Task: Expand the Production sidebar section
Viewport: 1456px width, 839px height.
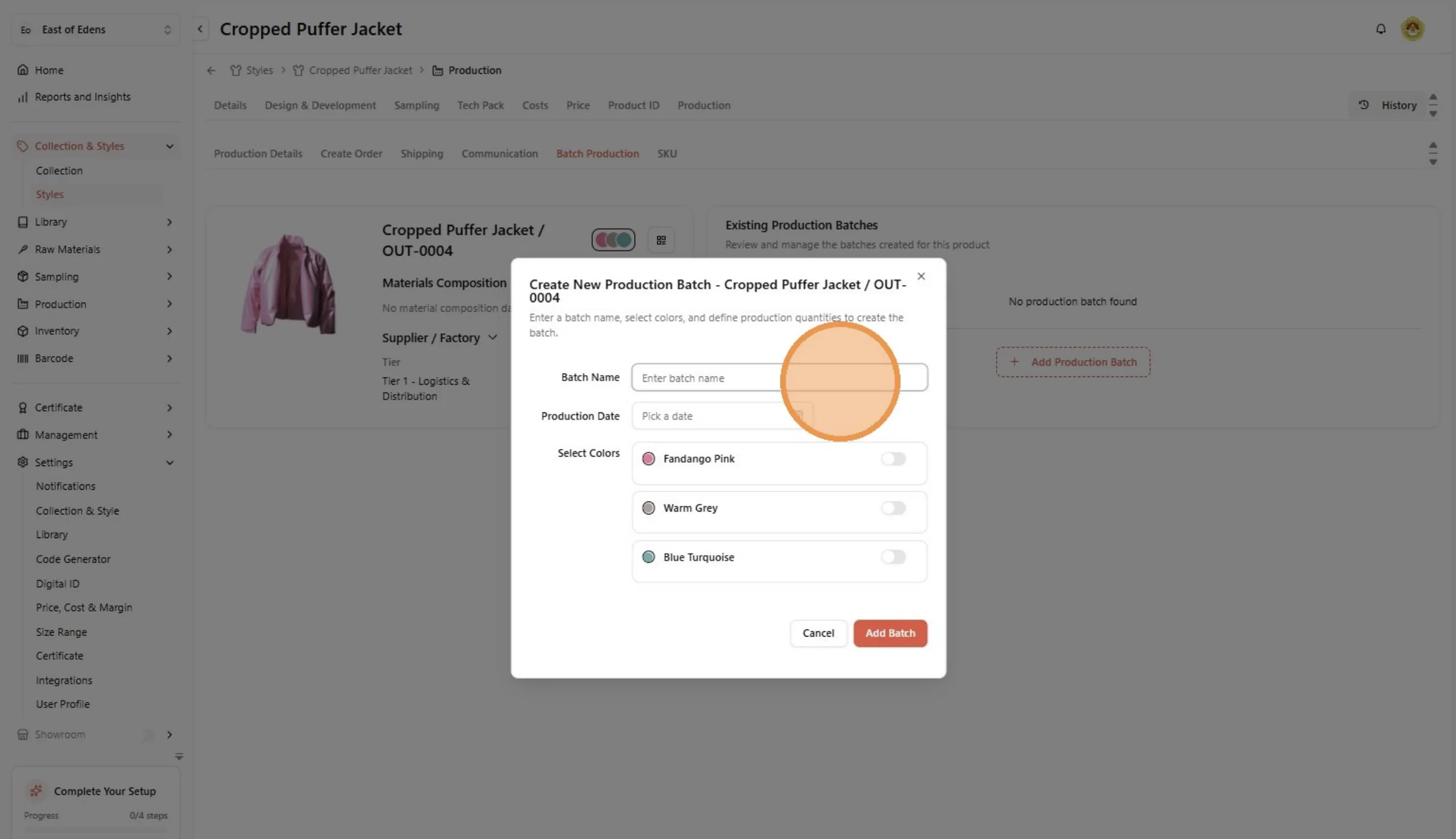Action: 170,304
